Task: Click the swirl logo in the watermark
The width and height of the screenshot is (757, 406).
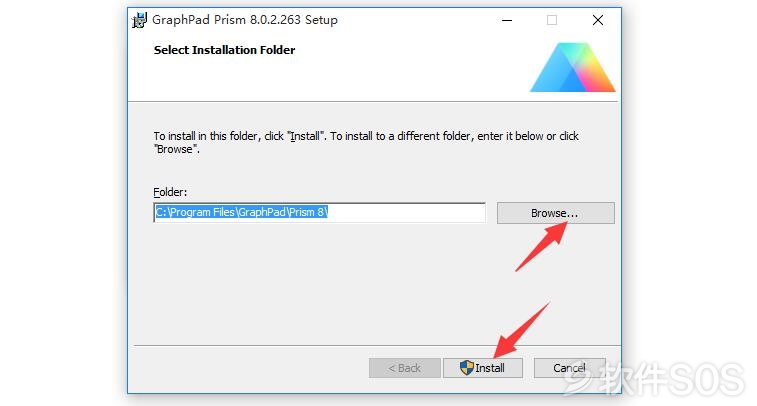Action: coord(578,380)
